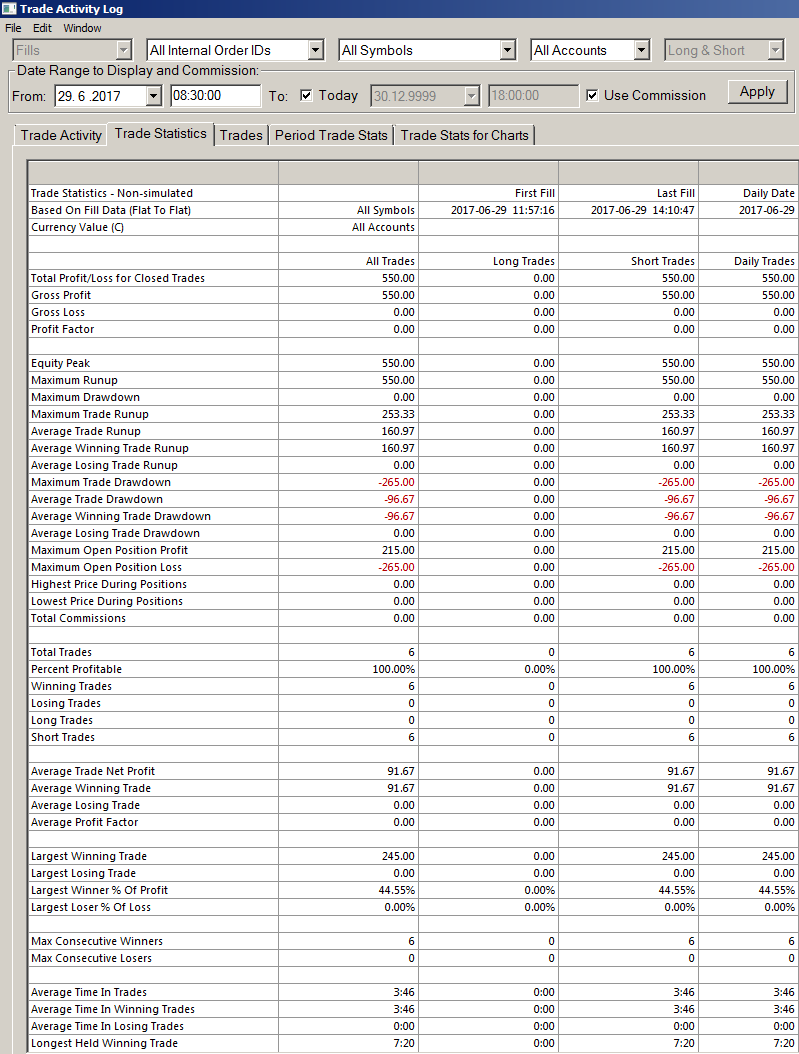Click the 'Maximum Drawdown' row label
The image size is (799, 1054).
pyautogui.click(x=85, y=397)
